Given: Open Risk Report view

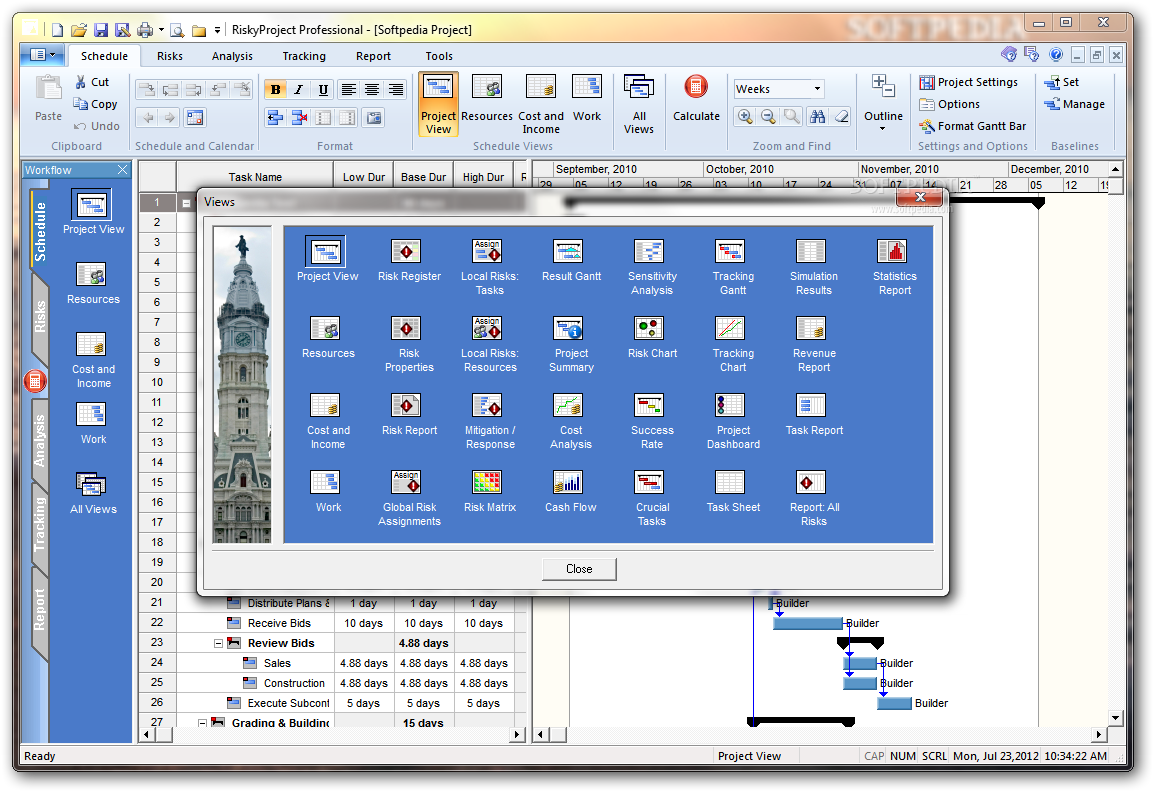Looking at the screenshot, I should pyautogui.click(x=409, y=415).
